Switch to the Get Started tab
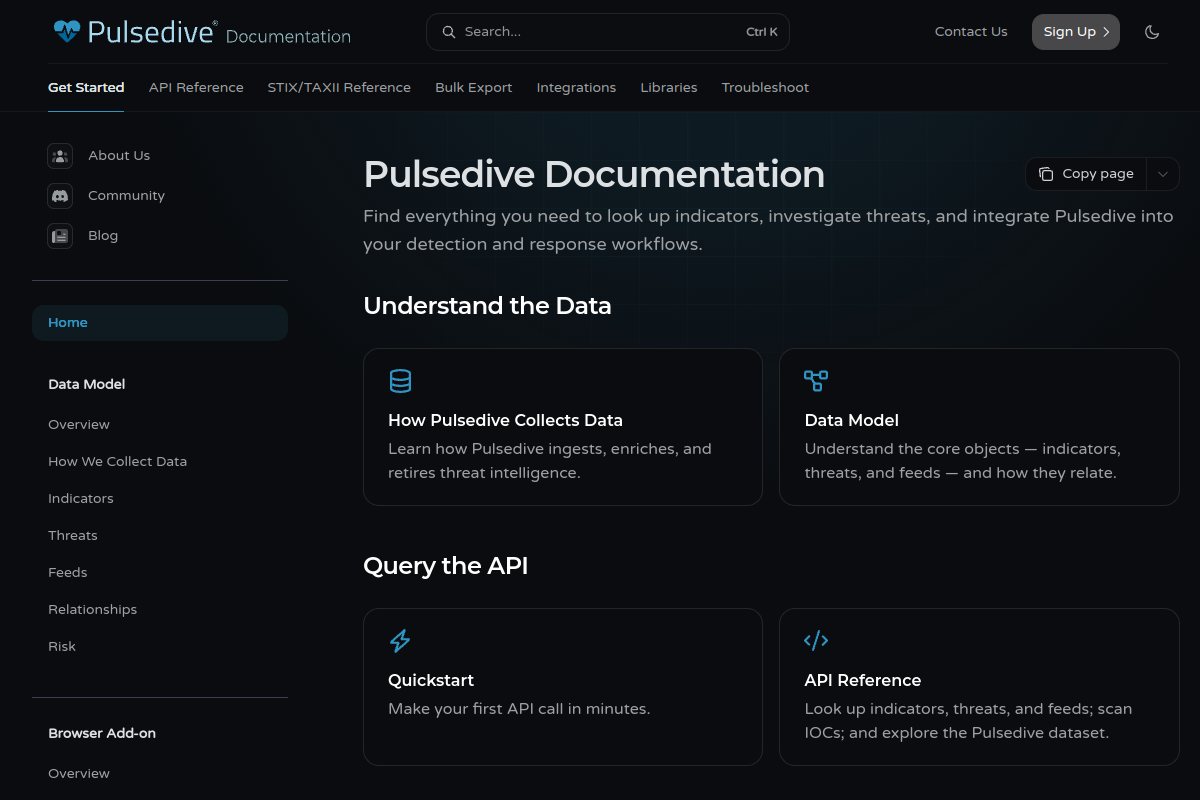This screenshot has height=800, width=1200. tap(86, 88)
